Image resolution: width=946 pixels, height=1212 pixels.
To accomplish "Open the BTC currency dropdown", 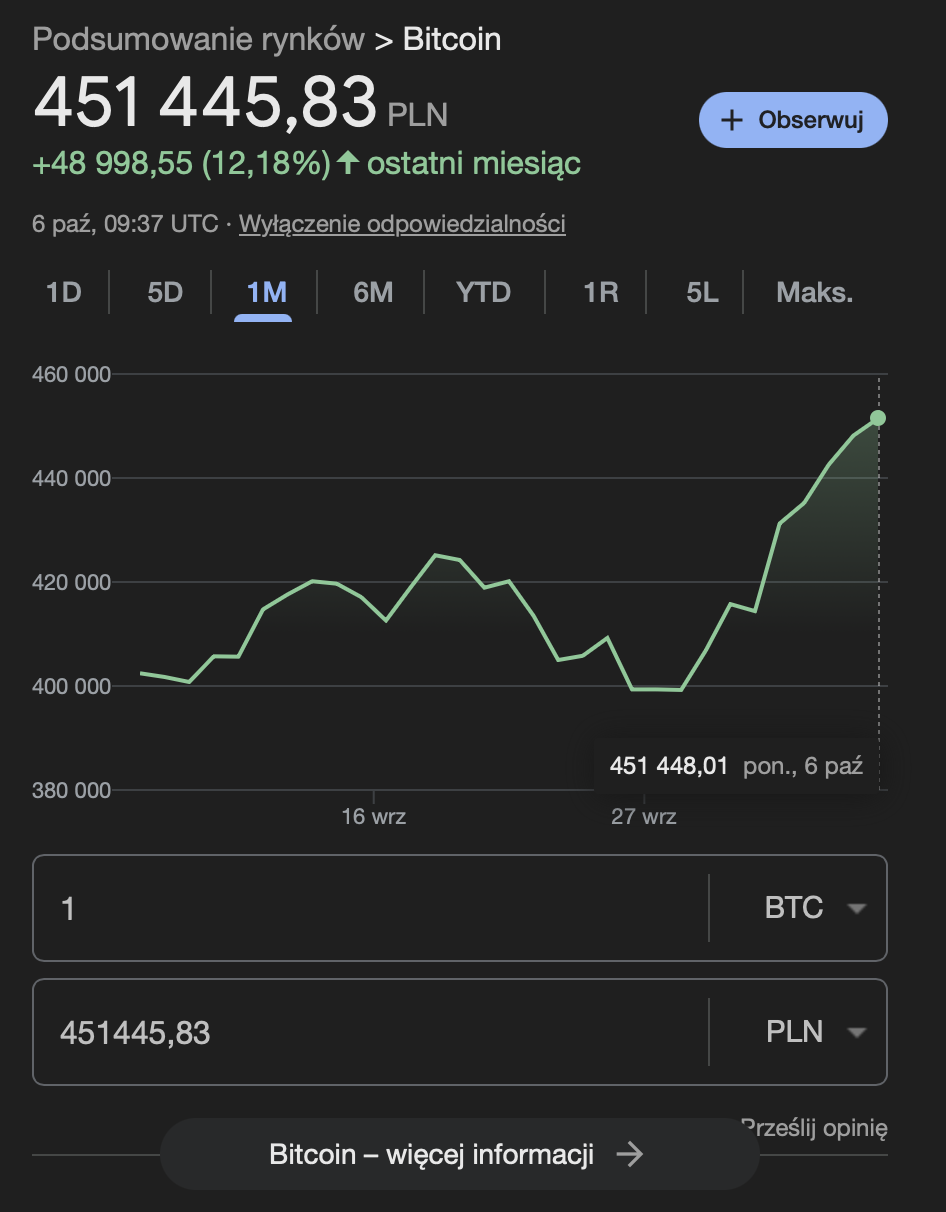I will [x=812, y=908].
